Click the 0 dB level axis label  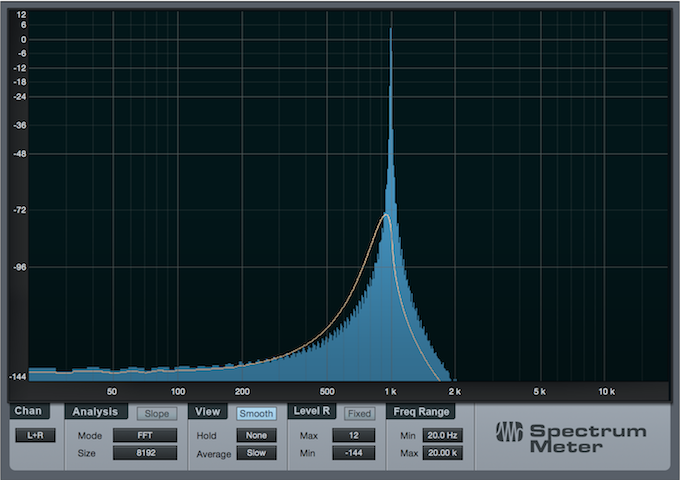coord(23,39)
